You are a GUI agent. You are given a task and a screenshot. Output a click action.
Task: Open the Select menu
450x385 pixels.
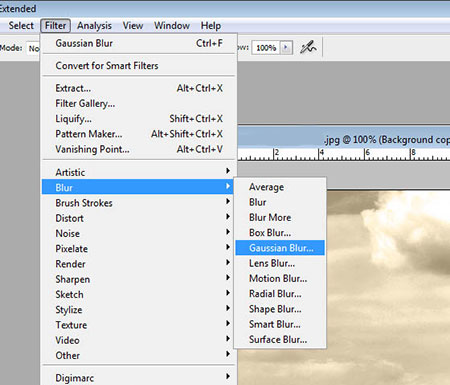tap(21, 26)
